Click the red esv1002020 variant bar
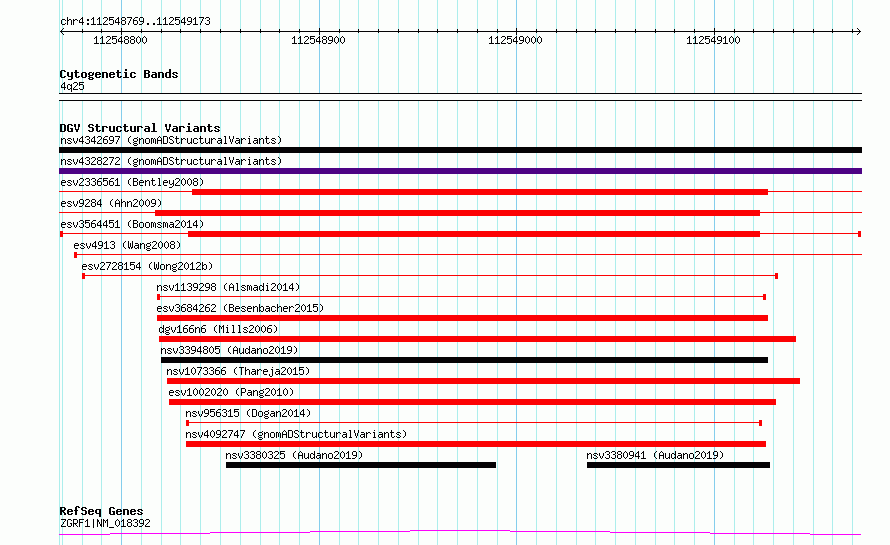 (472, 402)
